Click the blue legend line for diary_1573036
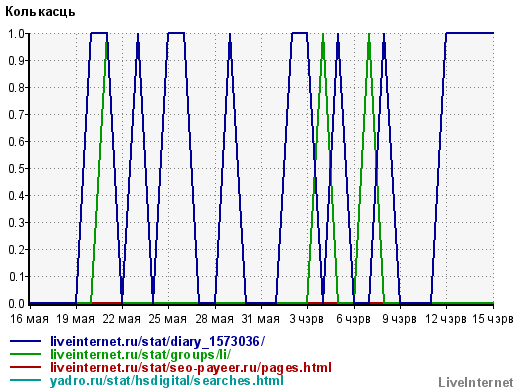Screen dimensions: 520x392 tap(25, 341)
